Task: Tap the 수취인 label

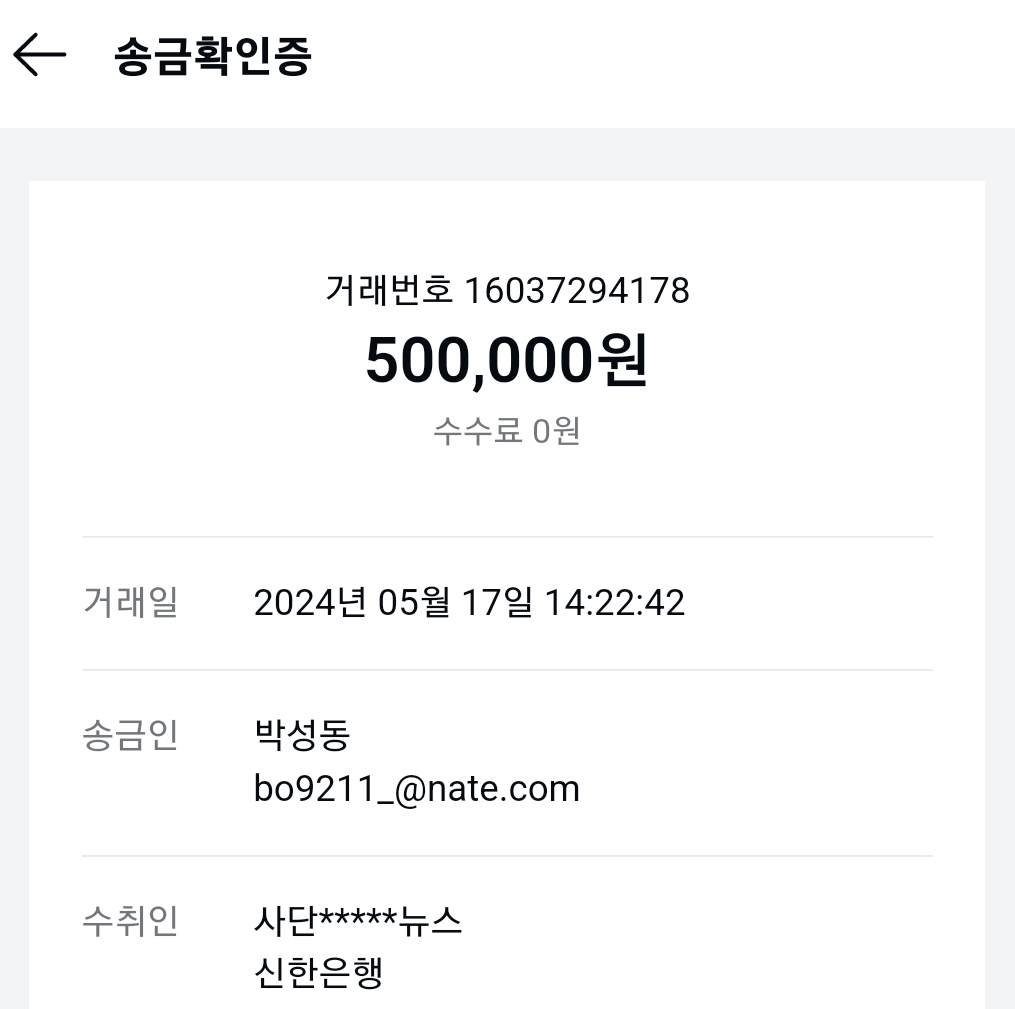Action: tap(130, 922)
